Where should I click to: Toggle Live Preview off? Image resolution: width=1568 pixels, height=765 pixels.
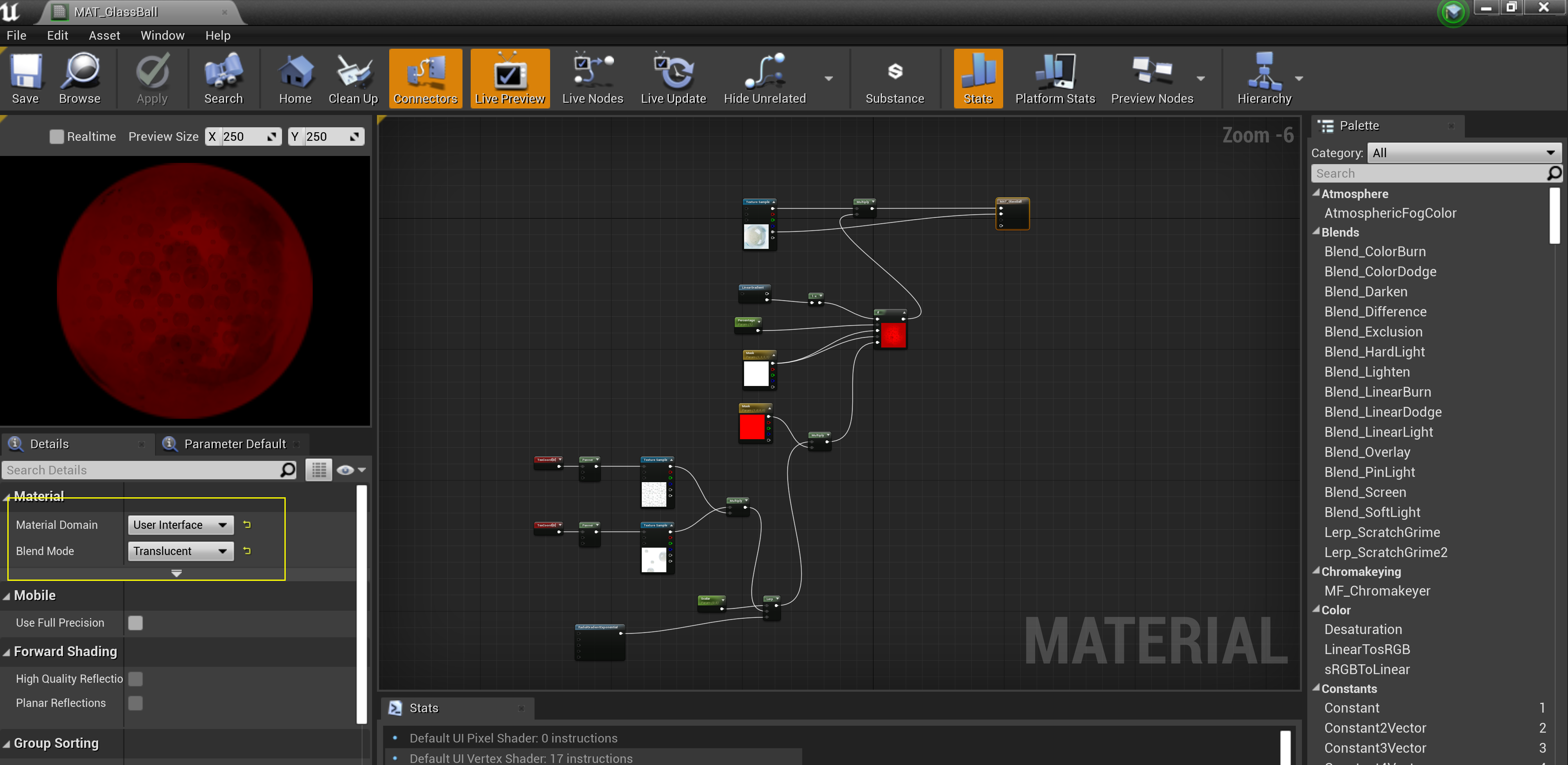click(x=510, y=78)
